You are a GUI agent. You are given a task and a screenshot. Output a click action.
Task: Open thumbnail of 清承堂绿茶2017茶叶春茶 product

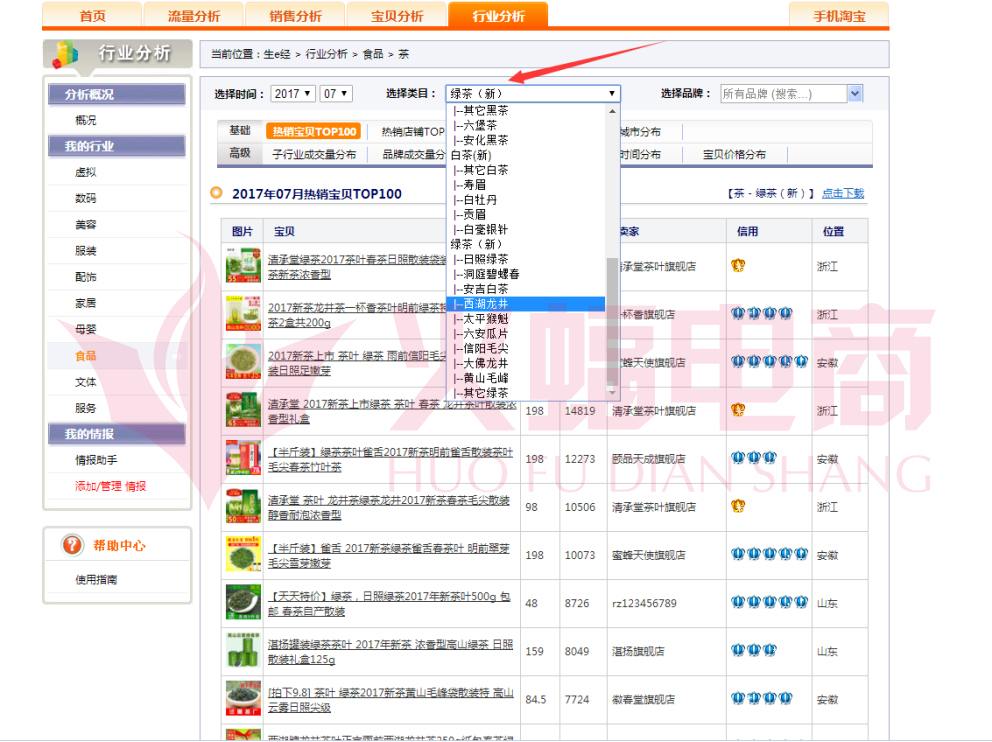point(243,266)
